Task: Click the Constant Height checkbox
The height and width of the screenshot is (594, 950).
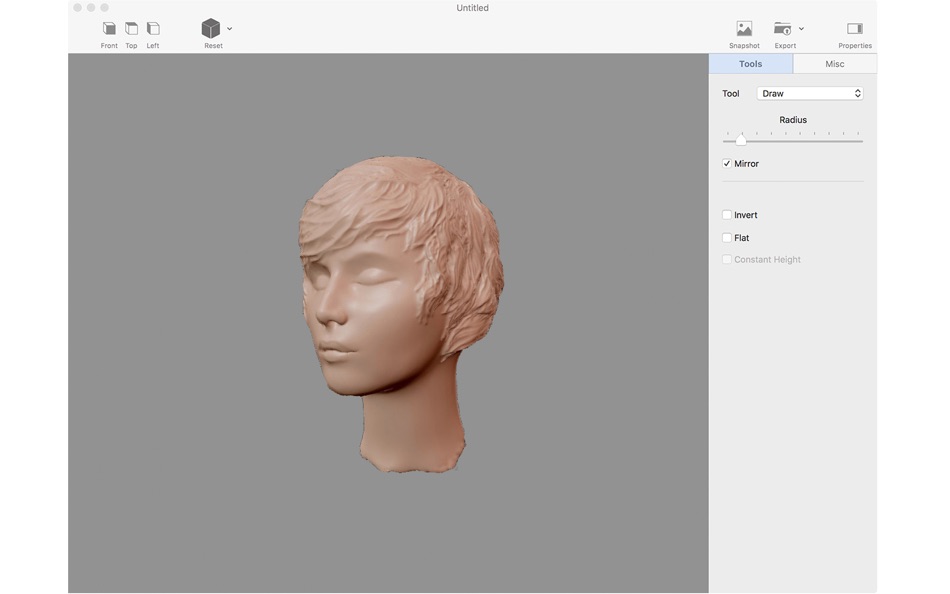Action: click(x=727, y=260)
